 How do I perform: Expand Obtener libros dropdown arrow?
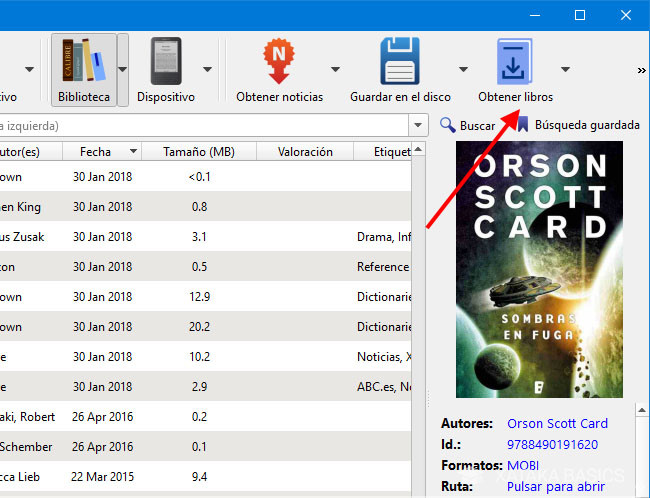[565, 70]
